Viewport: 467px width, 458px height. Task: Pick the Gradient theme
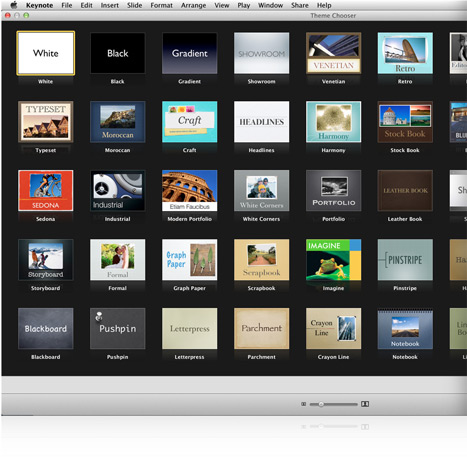190,53
